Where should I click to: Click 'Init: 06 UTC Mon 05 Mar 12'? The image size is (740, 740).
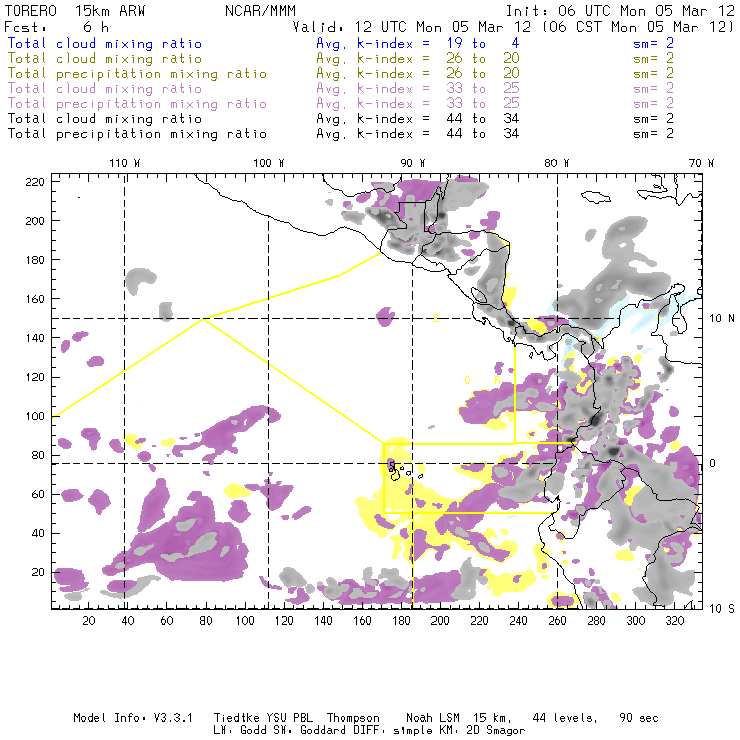(x=620, y=11)
